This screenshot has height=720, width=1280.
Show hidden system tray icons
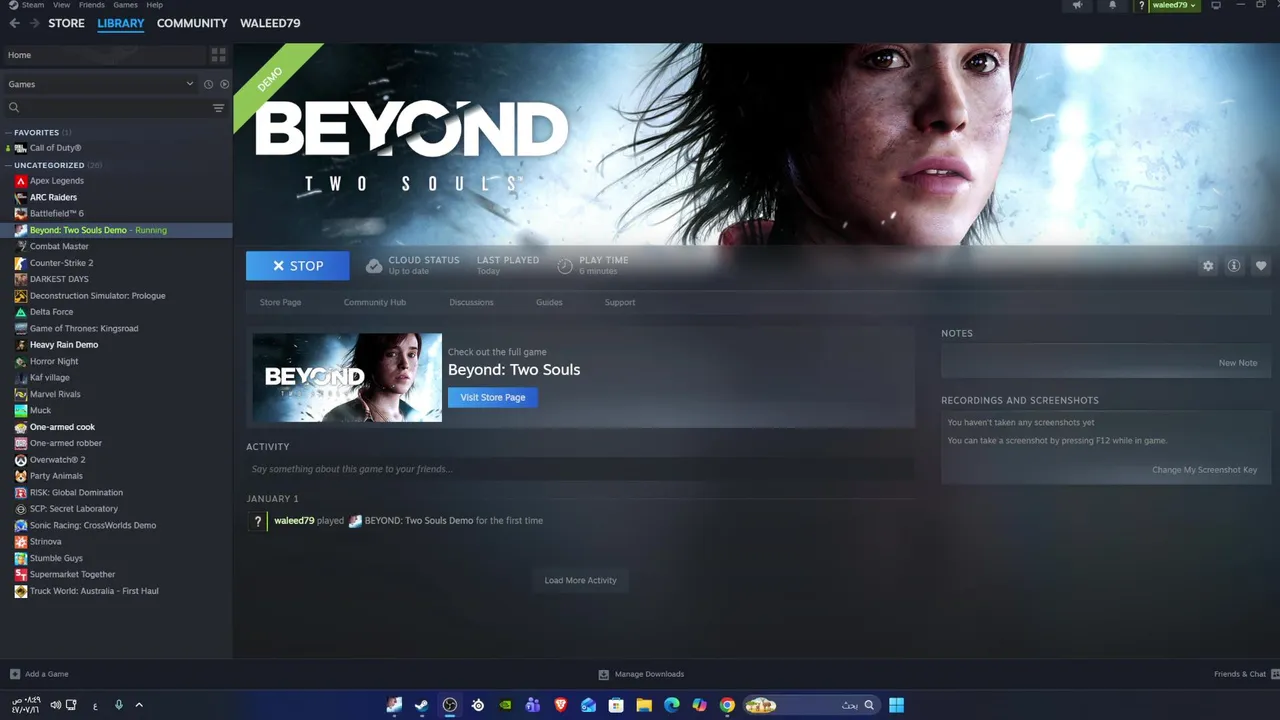coord(139,705)
